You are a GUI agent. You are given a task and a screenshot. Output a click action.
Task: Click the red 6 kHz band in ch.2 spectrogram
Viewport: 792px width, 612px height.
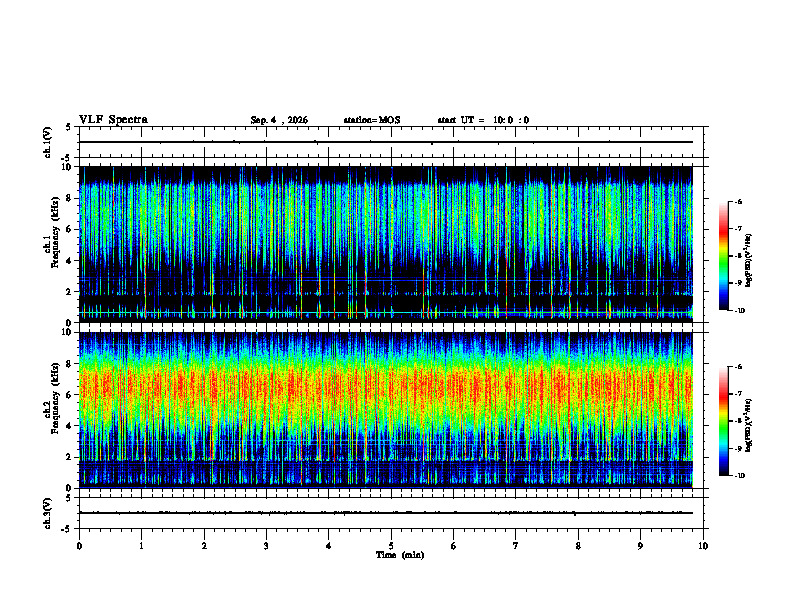click(x=386, y=389)
